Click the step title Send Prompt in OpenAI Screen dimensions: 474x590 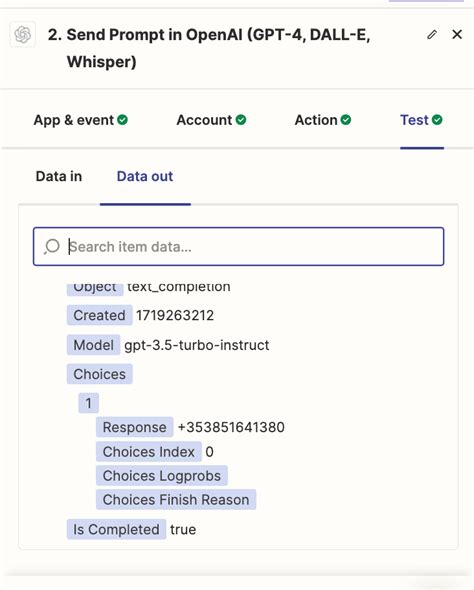coord(209,48)
